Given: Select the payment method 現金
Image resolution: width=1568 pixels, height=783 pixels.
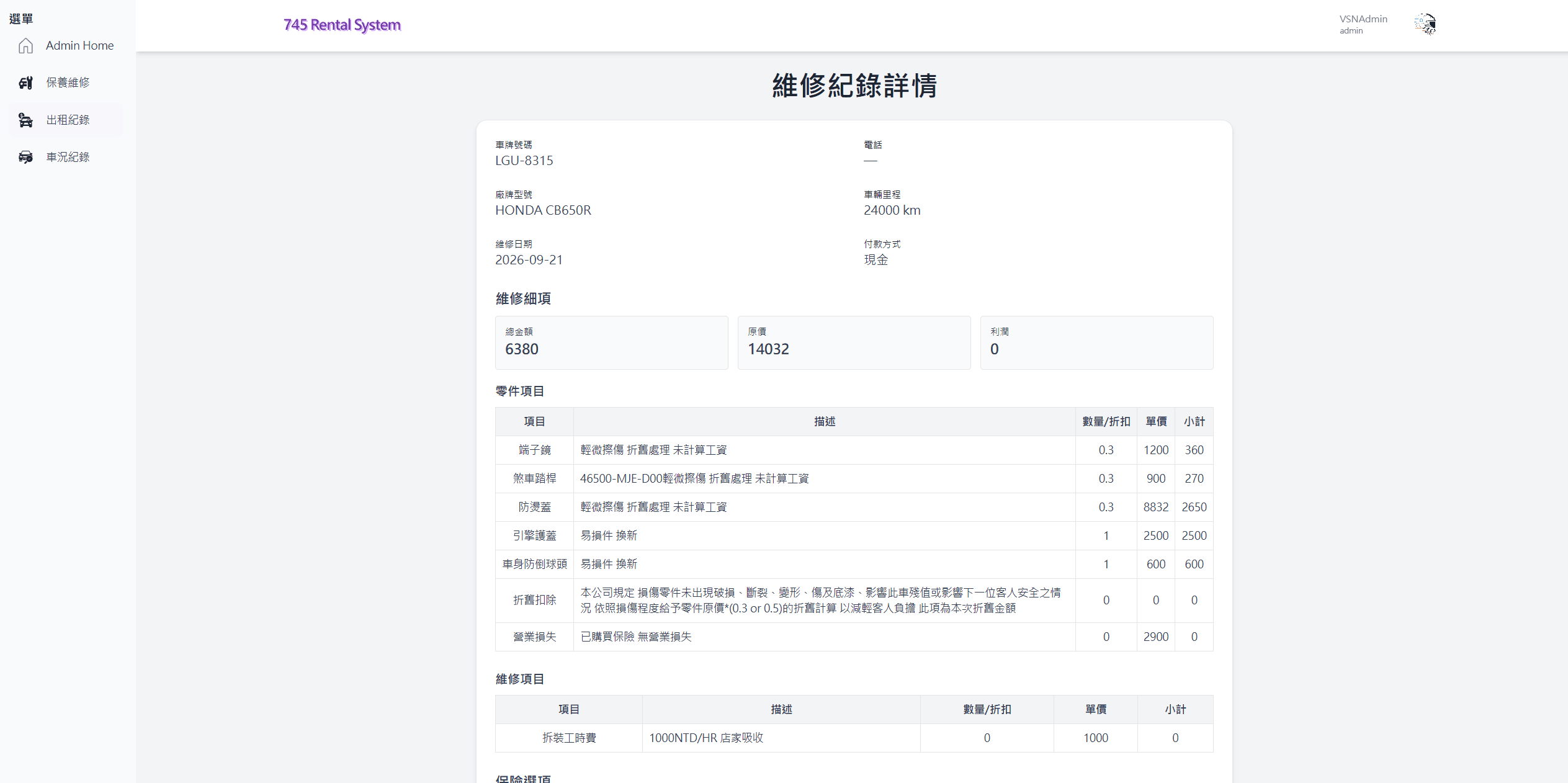Looking at the screenshot, I should 876,260.
